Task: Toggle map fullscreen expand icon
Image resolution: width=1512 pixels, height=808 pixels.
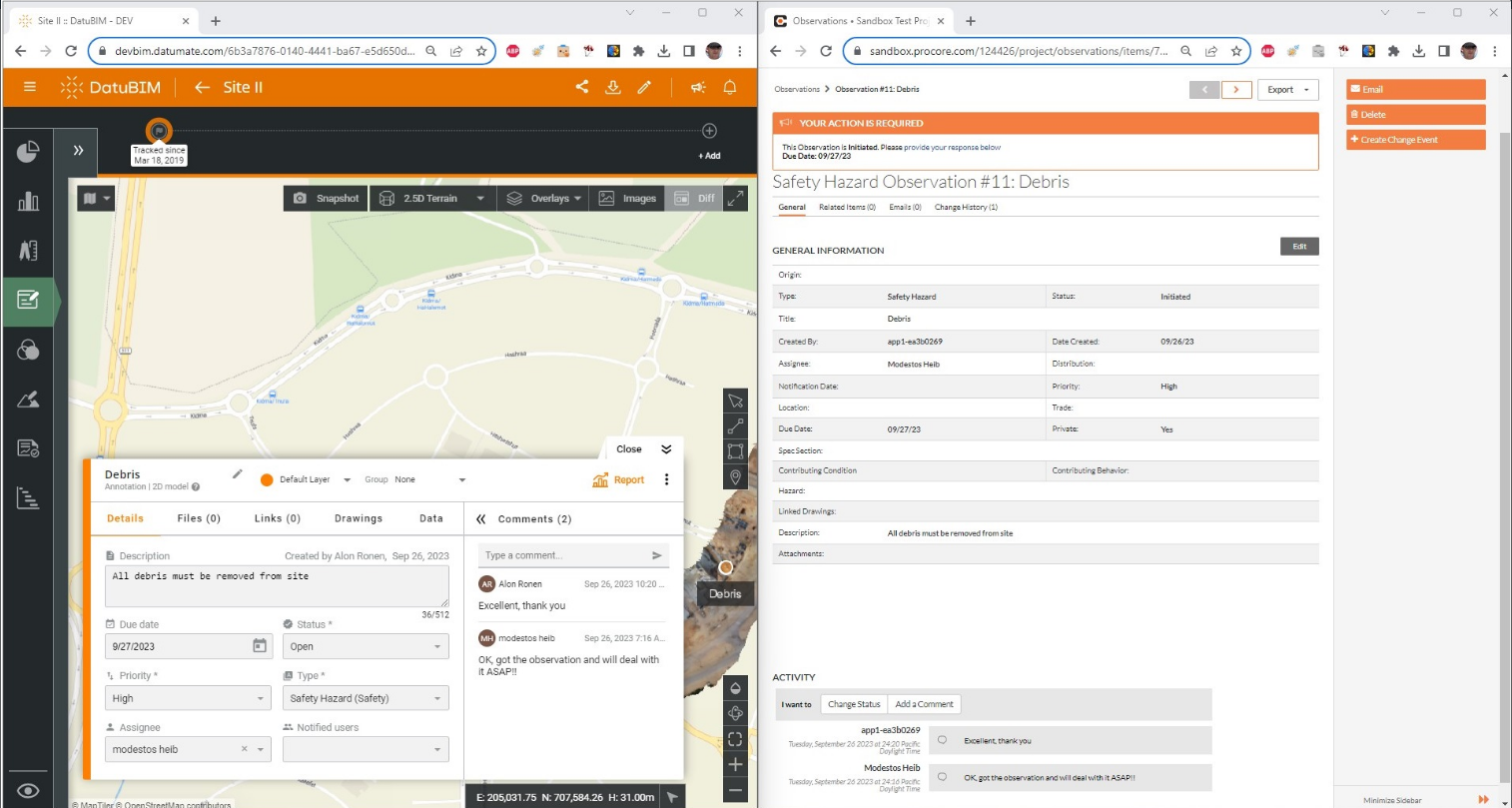Action: [x=735, y=198]
